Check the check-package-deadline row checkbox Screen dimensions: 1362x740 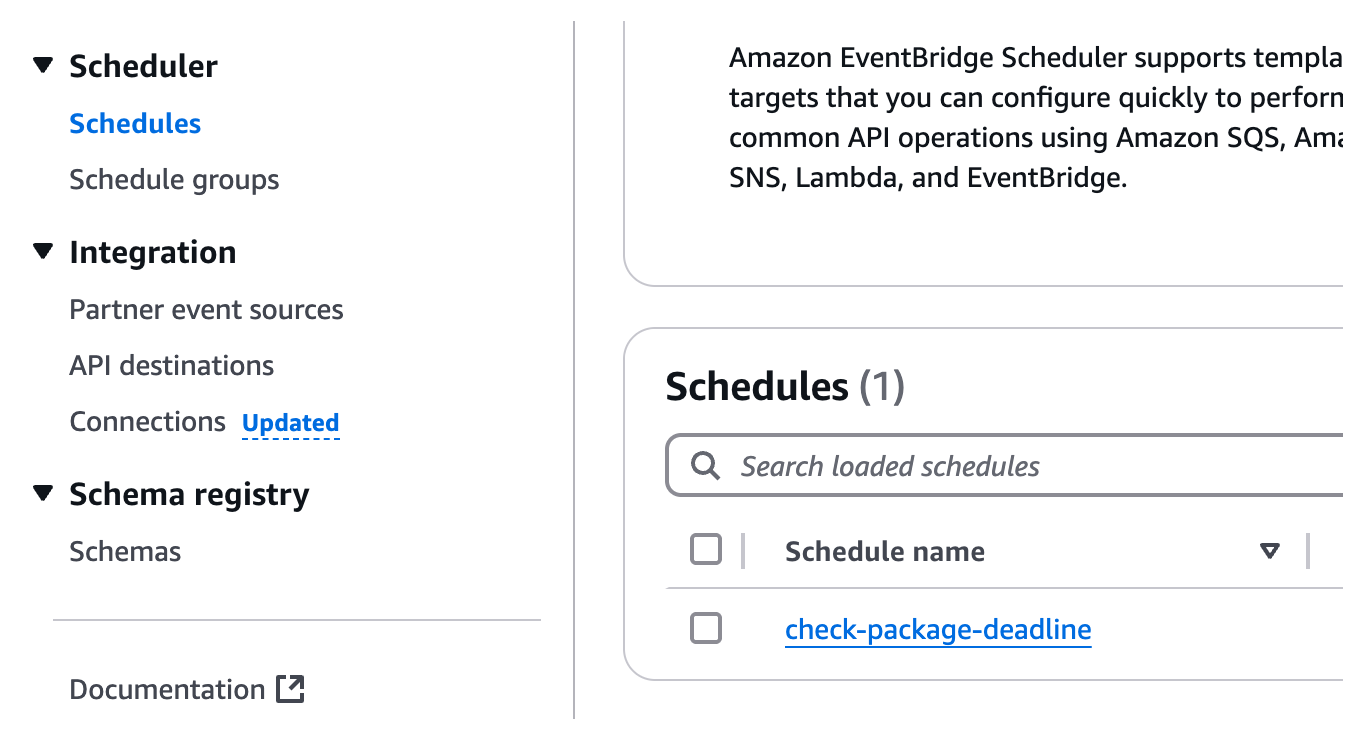pos(706,628)
